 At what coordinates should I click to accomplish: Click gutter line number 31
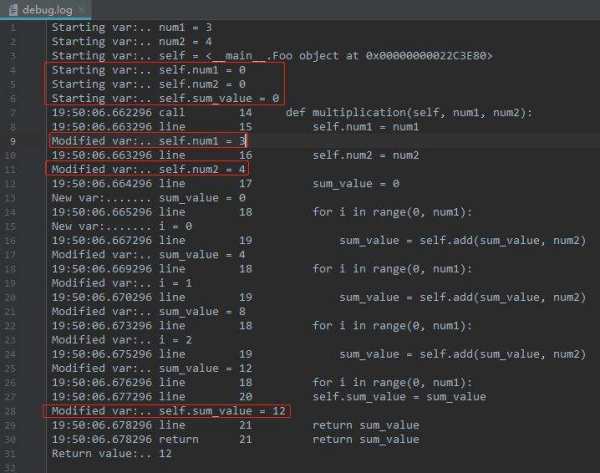12,453
